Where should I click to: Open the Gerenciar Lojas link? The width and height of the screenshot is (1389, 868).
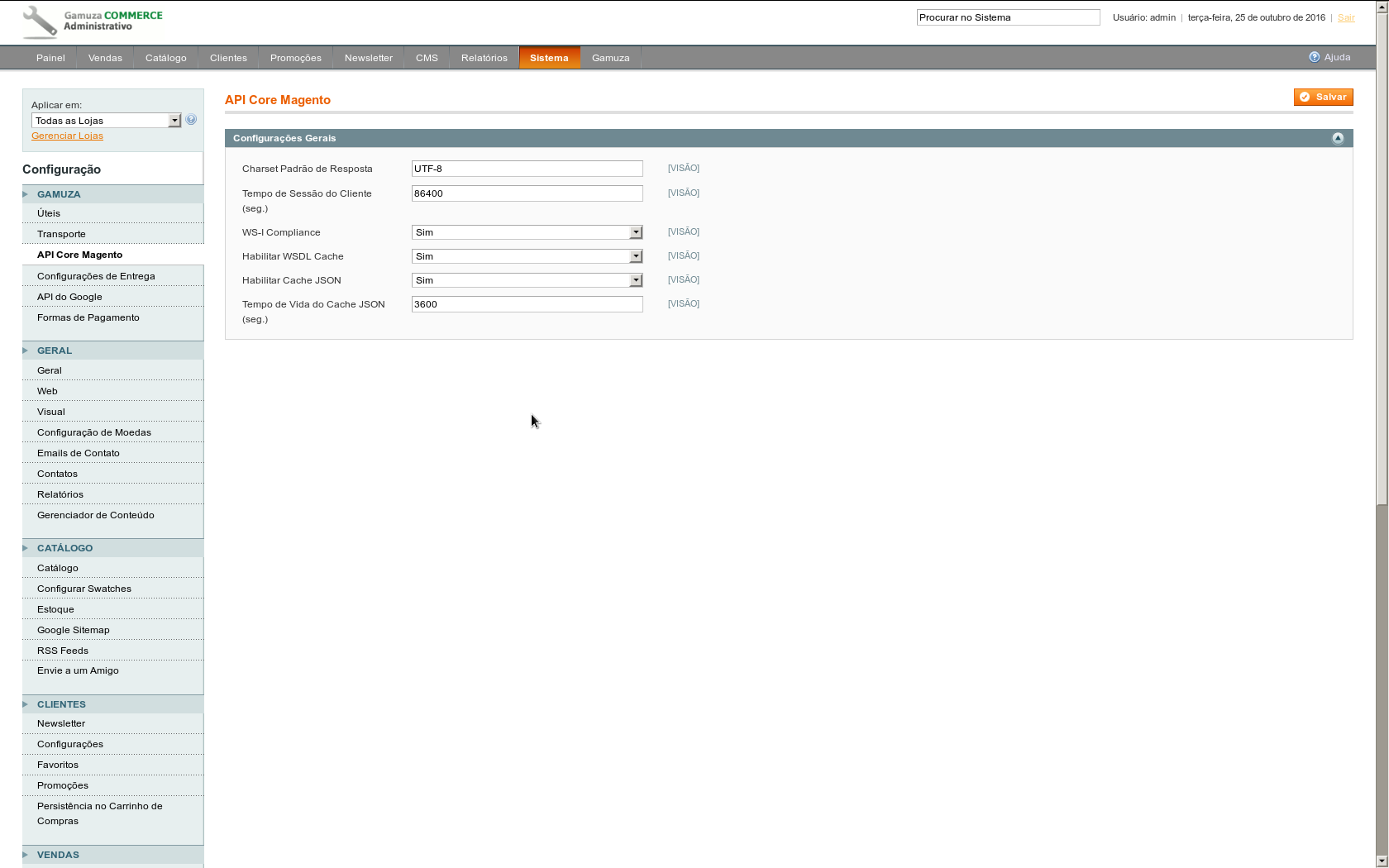(x=67, y=135)
